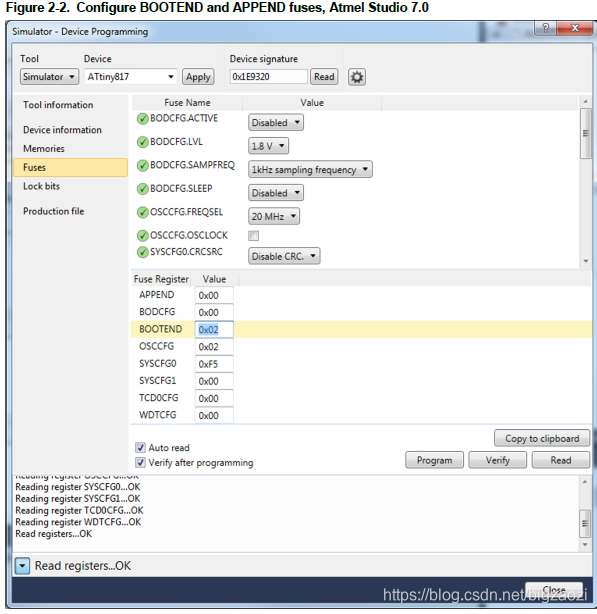597x614 pixels.
Task: Click the Close button
Action: pos(554,590)
